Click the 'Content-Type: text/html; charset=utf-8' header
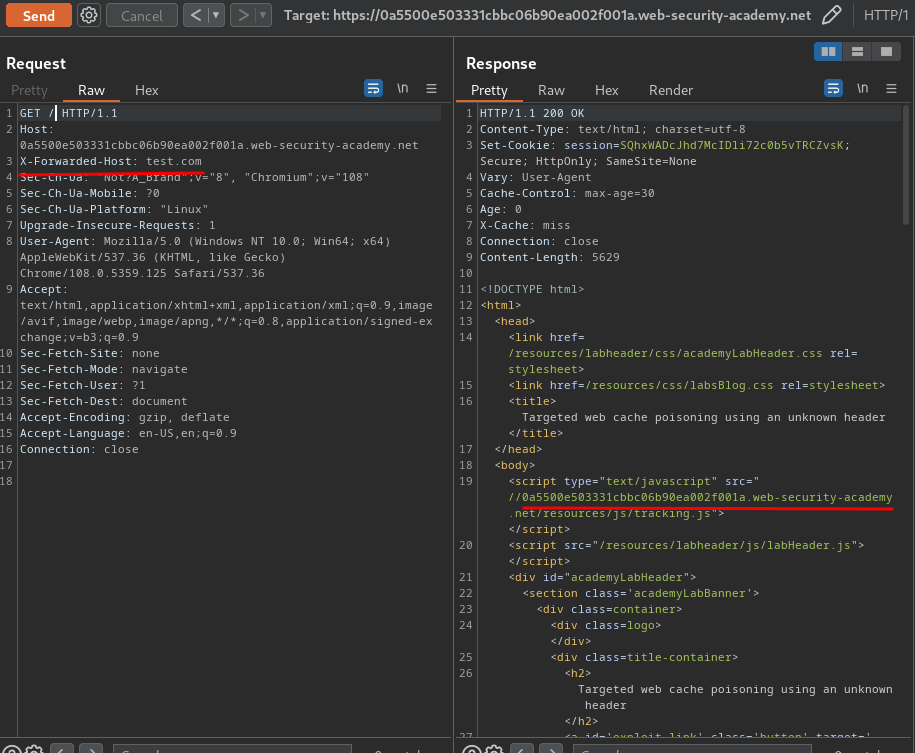Screen dimensions: 915x753 [613, 129]
